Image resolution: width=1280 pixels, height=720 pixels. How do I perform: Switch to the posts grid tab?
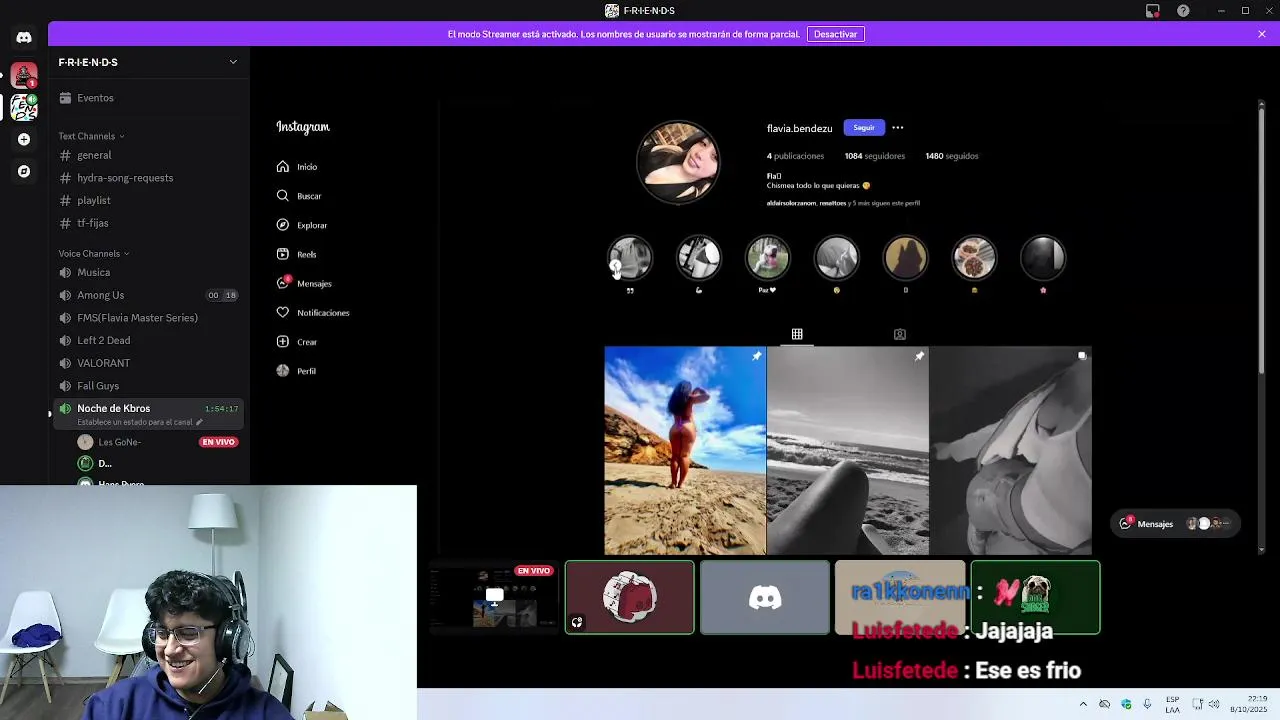pyautogui.click(x=797, y=334)
